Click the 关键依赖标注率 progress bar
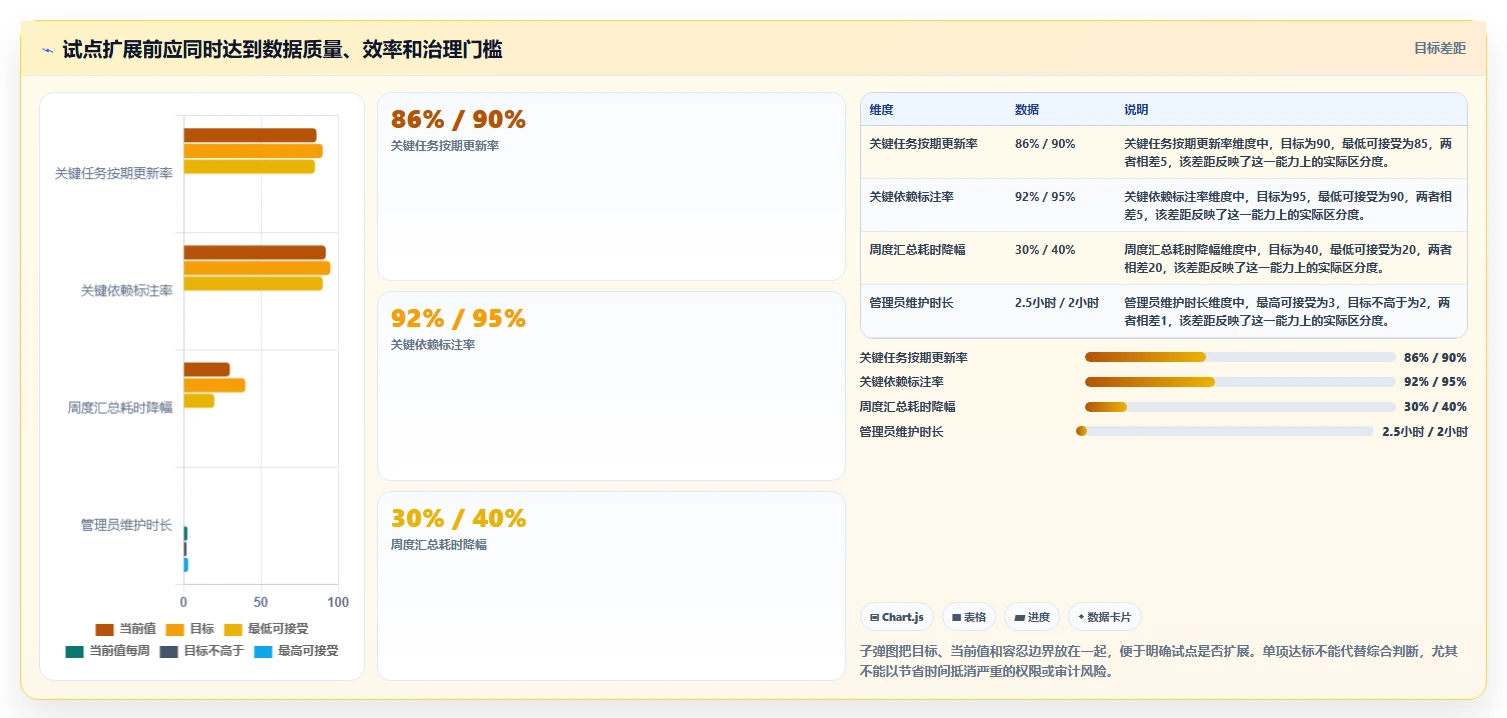 [x=1240, y=382]
